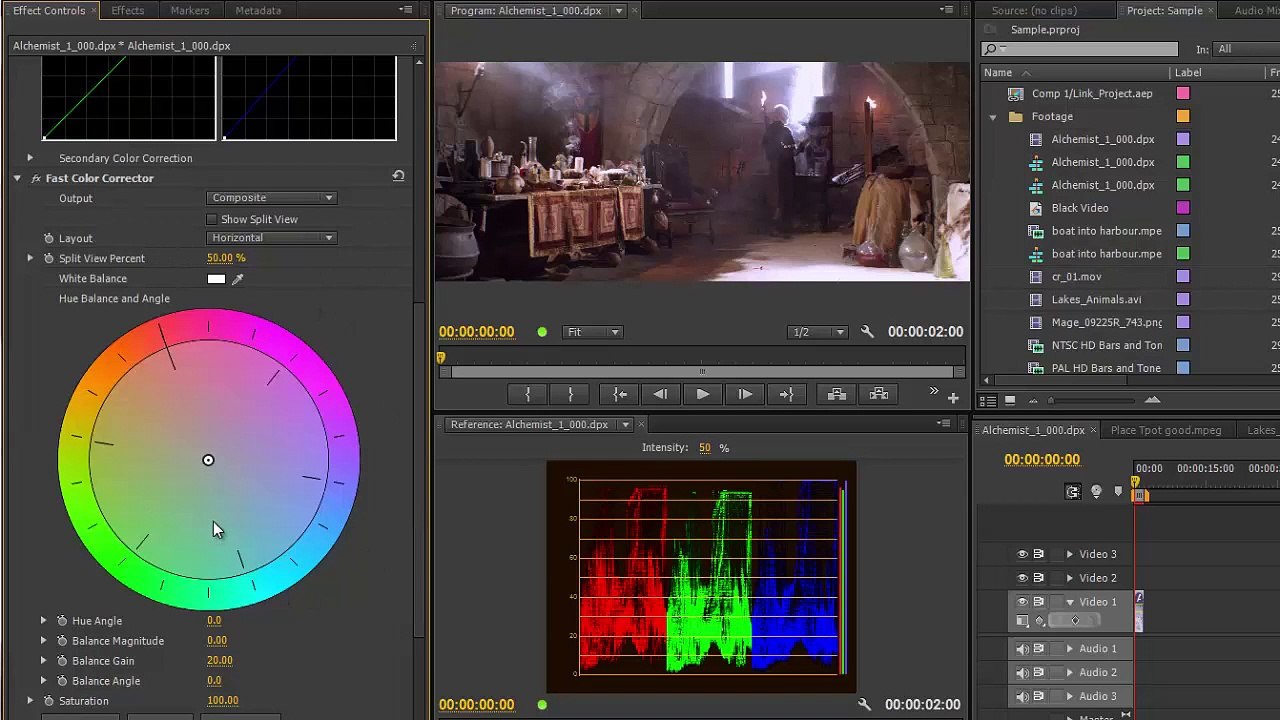Reset the Fast Color Corrector effect
1280x720 pixels.
[x=398, y=176]
